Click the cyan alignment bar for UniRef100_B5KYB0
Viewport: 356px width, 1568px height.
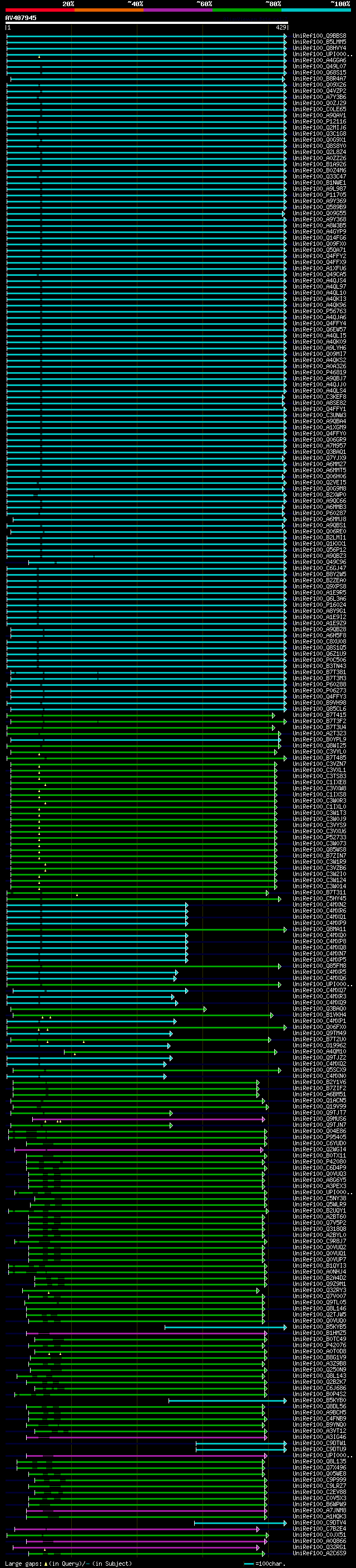[x=228, y=1400]
